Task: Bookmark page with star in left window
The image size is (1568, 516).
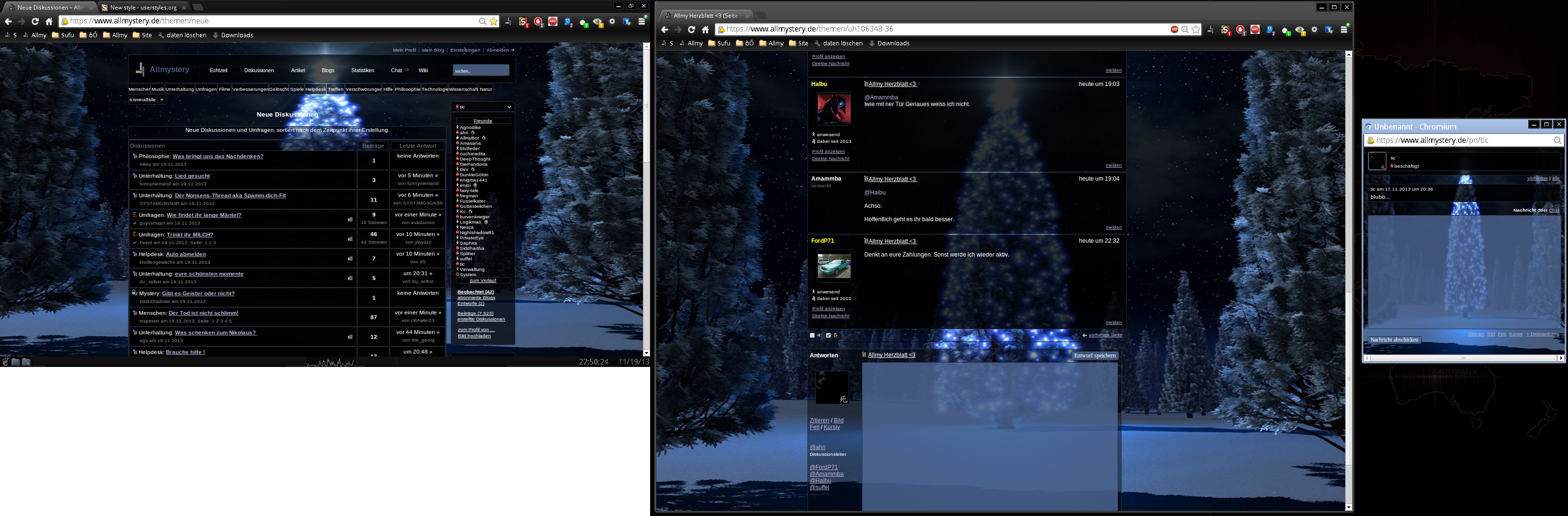Action: point(494,21)
